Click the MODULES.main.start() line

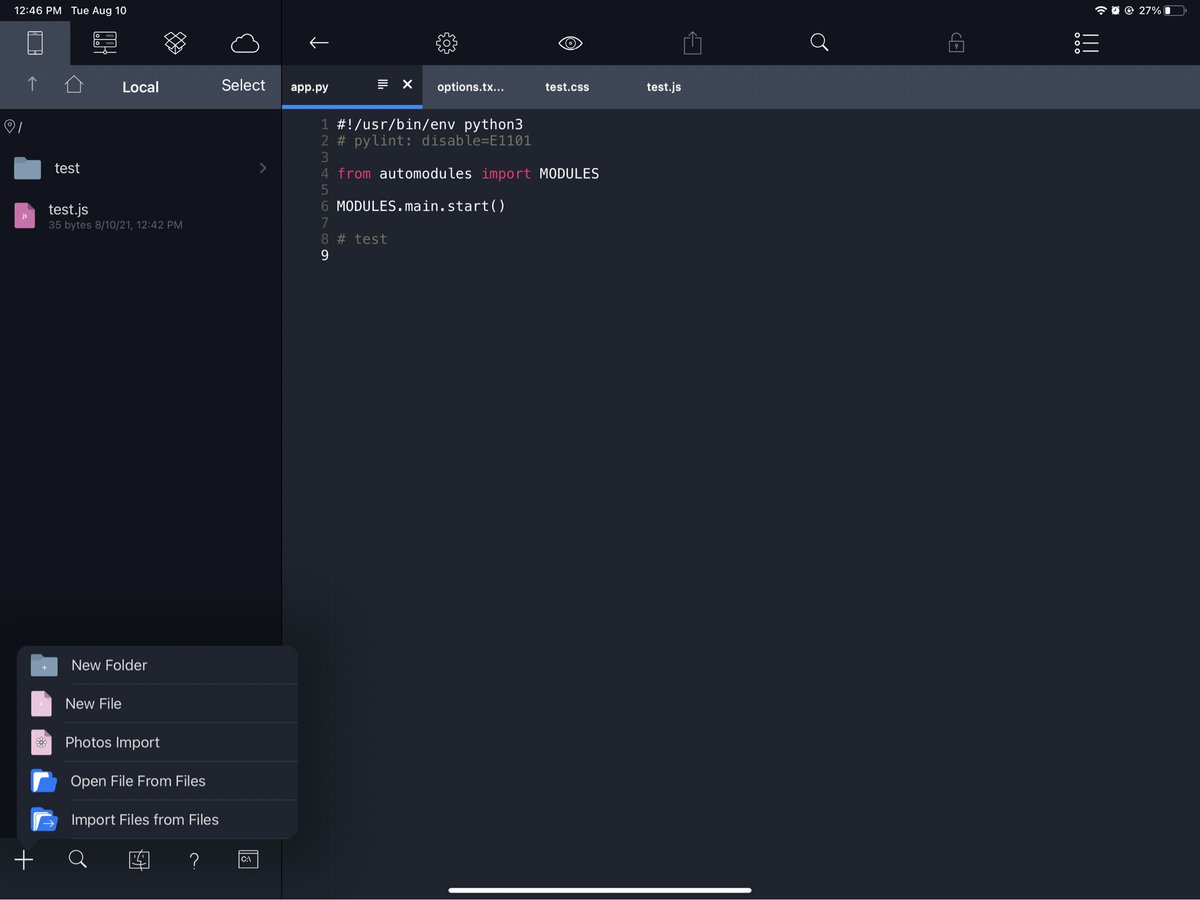pyautogui.click(x=421, y=206)
